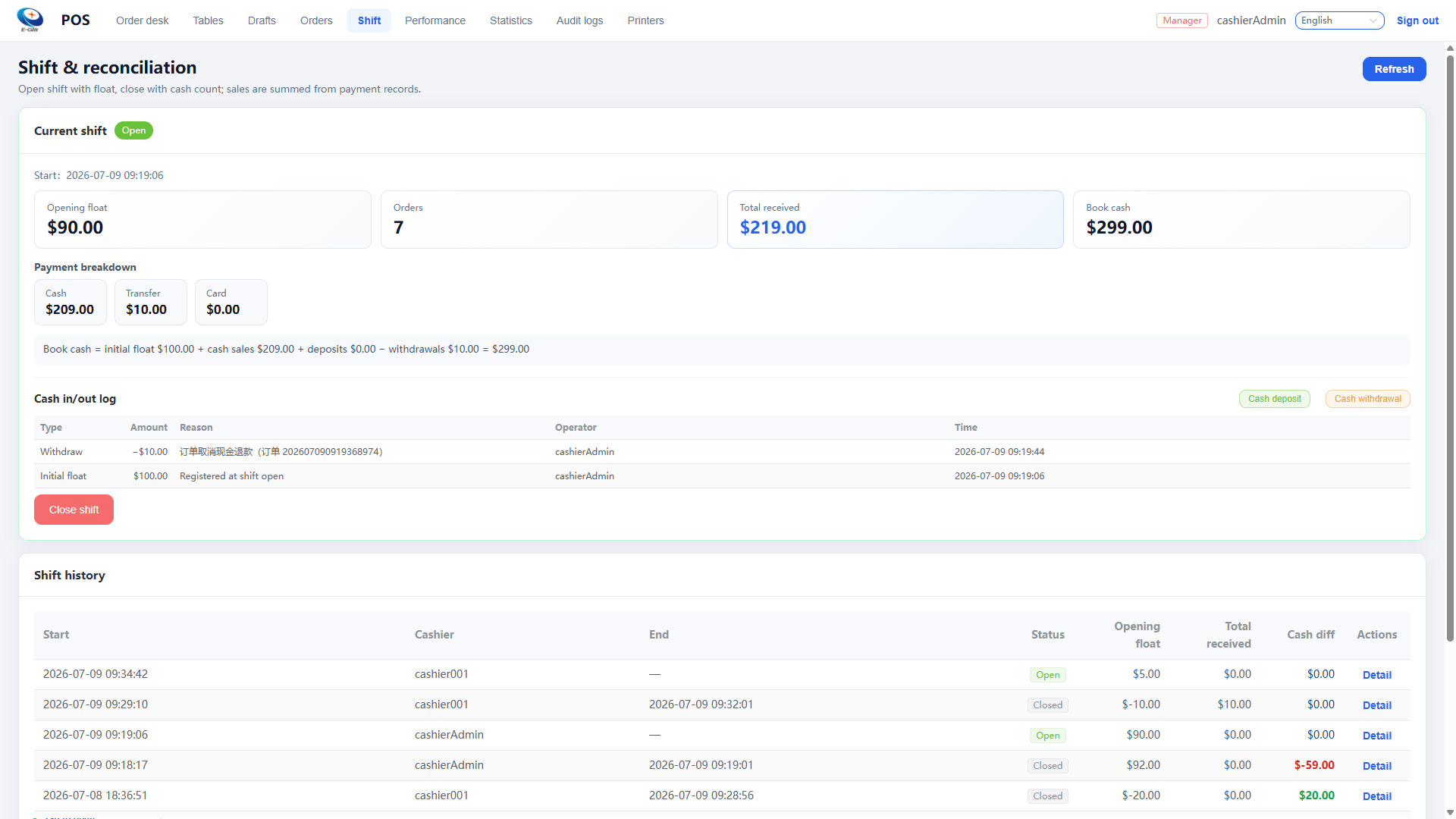Go to the Tables page
This screenshot has height=819, width=1456.
[208, 20]
